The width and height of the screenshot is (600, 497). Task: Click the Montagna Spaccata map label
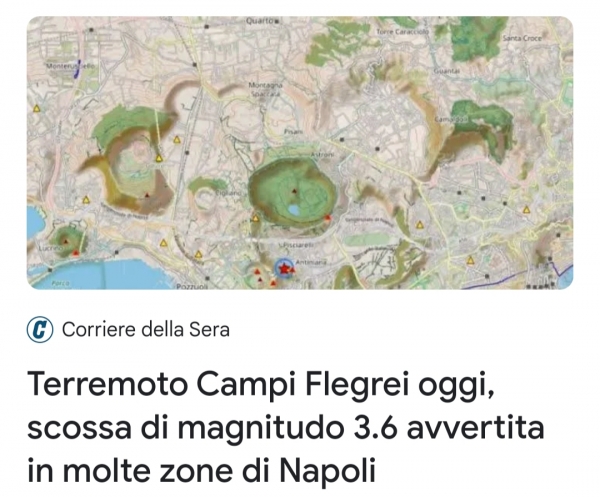click(x=265, y=88)
